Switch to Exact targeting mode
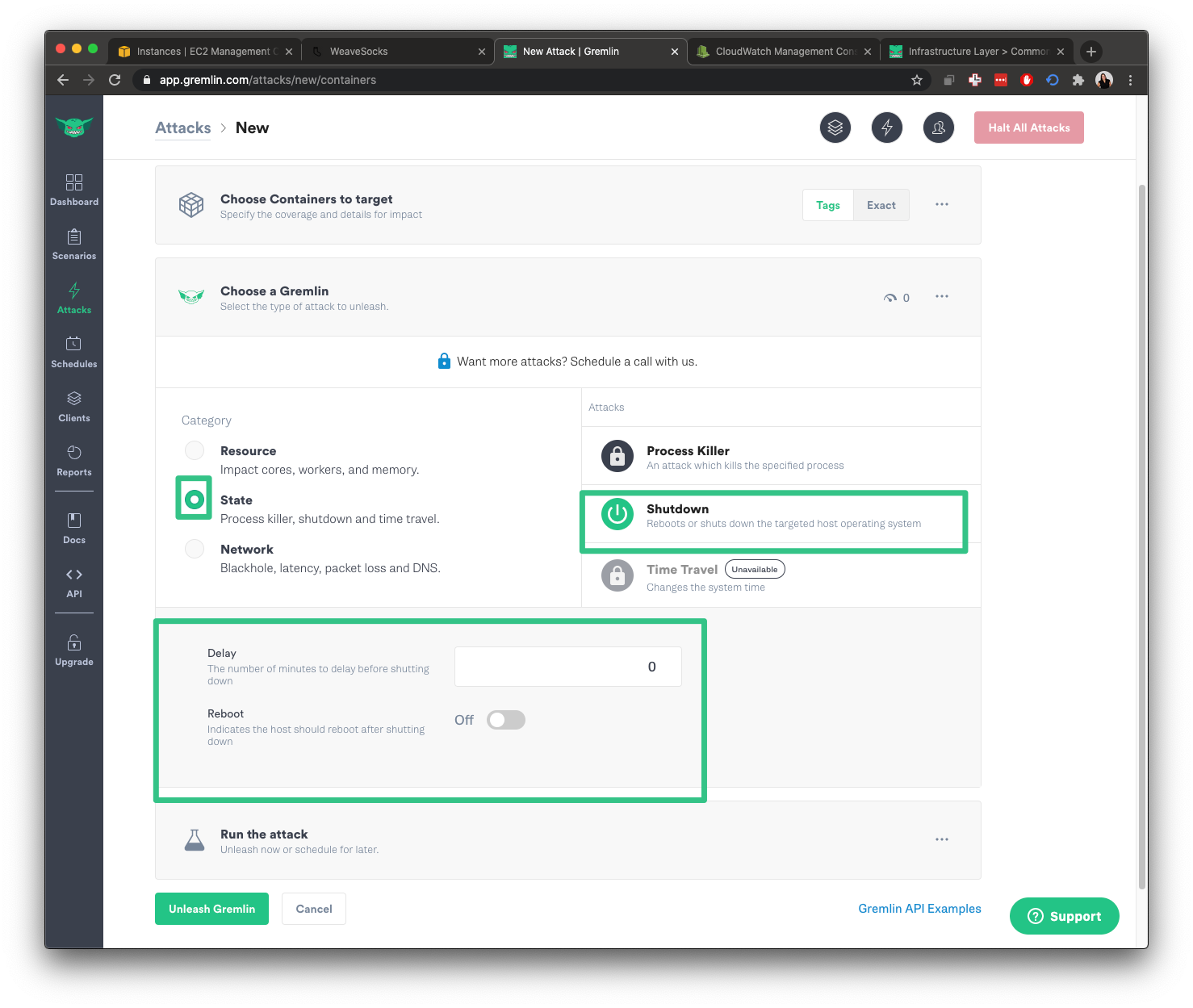The width and height of the screenshot is (1193, 1008). [881, 205]
